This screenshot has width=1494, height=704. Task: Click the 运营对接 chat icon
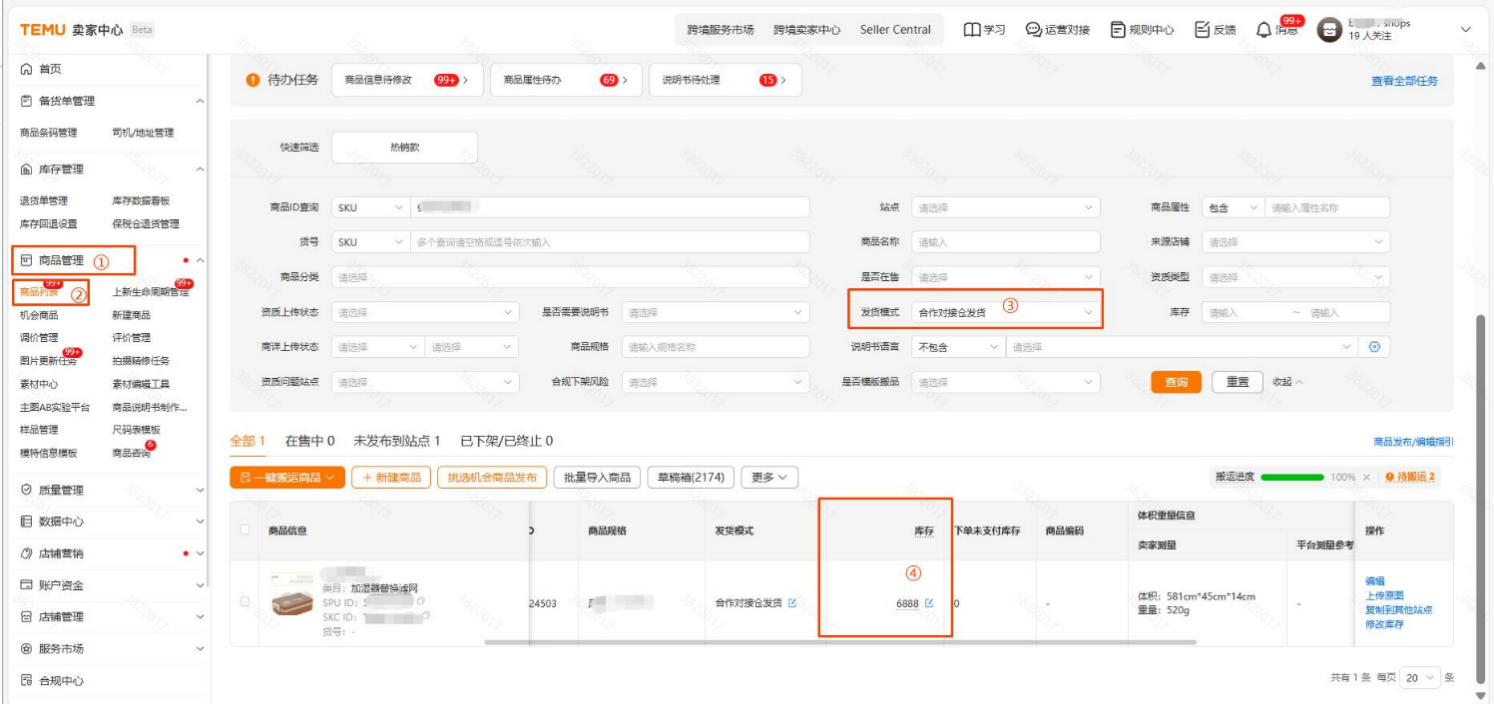point(1033,30)
